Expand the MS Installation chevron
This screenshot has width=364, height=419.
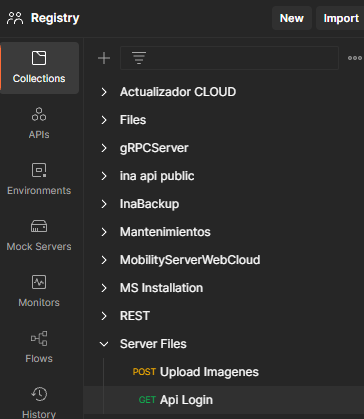pos(104,288)
